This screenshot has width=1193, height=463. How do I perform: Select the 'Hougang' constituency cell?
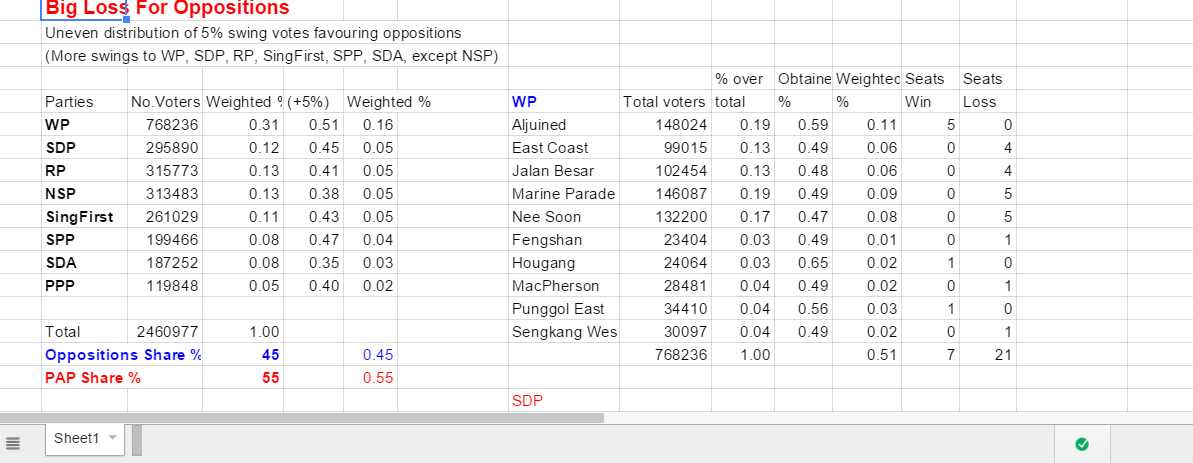pyautogui.click(x=564, y=262)
